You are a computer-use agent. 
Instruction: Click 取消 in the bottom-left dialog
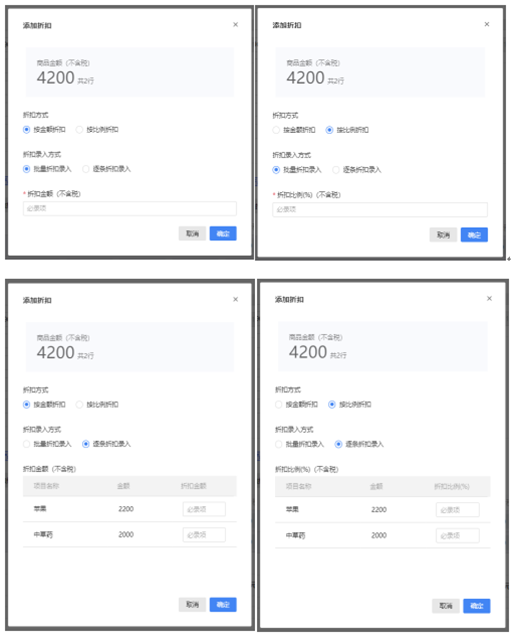[192, 605]
